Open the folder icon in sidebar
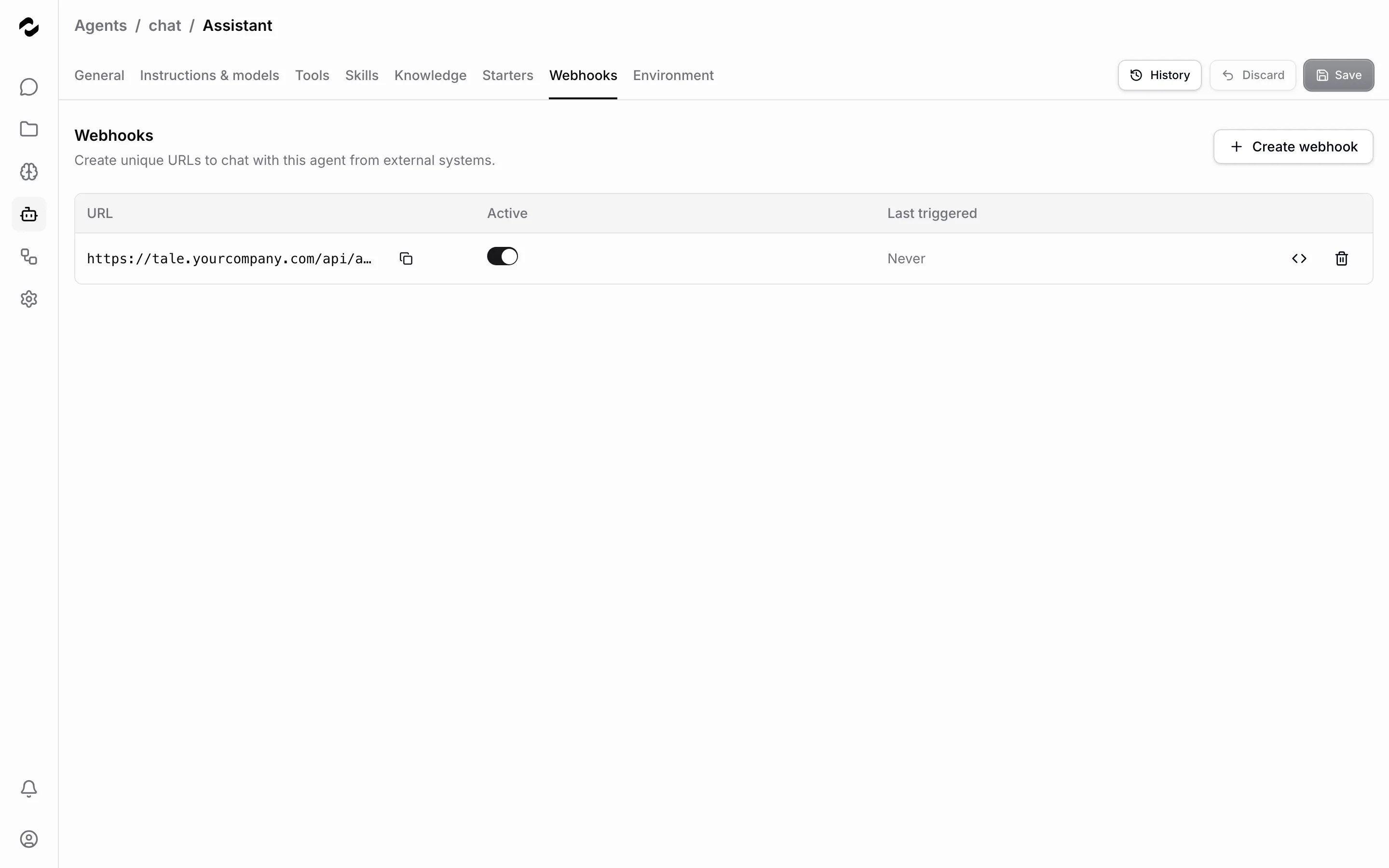The width and height of the screenshot is (1389, 868). [x=29, y=129]
